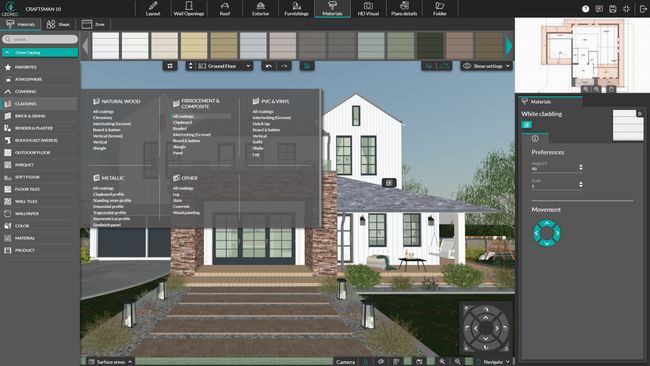The image size is (650, 366).
Task: Click the fit-view icon in bottom bar
Action: (419, 361)
